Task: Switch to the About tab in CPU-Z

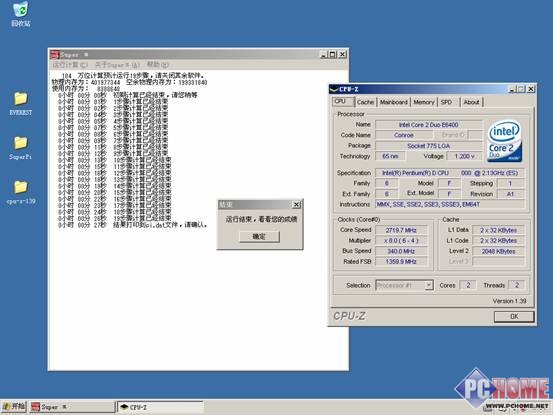Action: [471, 102]
